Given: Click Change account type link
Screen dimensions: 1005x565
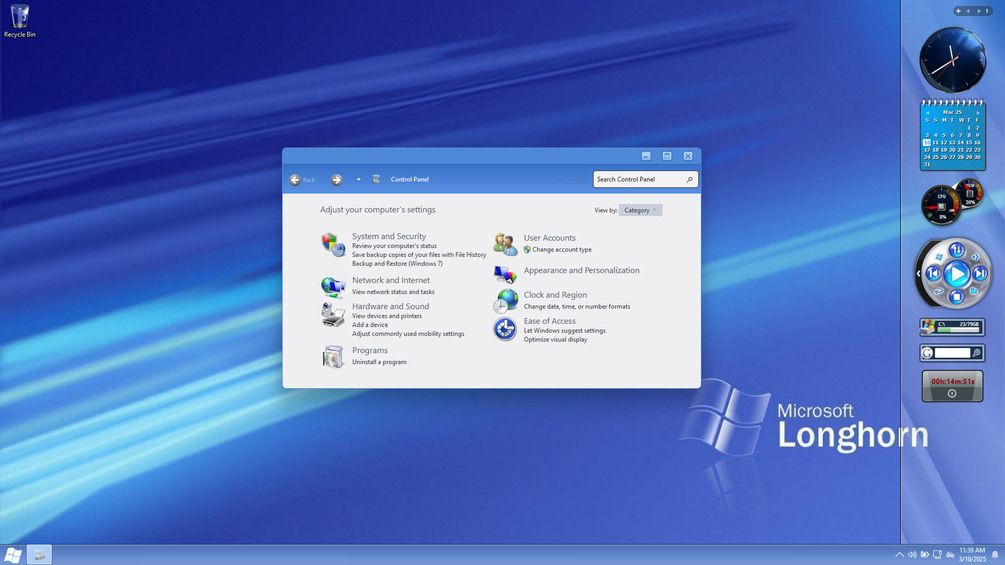Looking at the screenshot, I should tap(561, 250).
